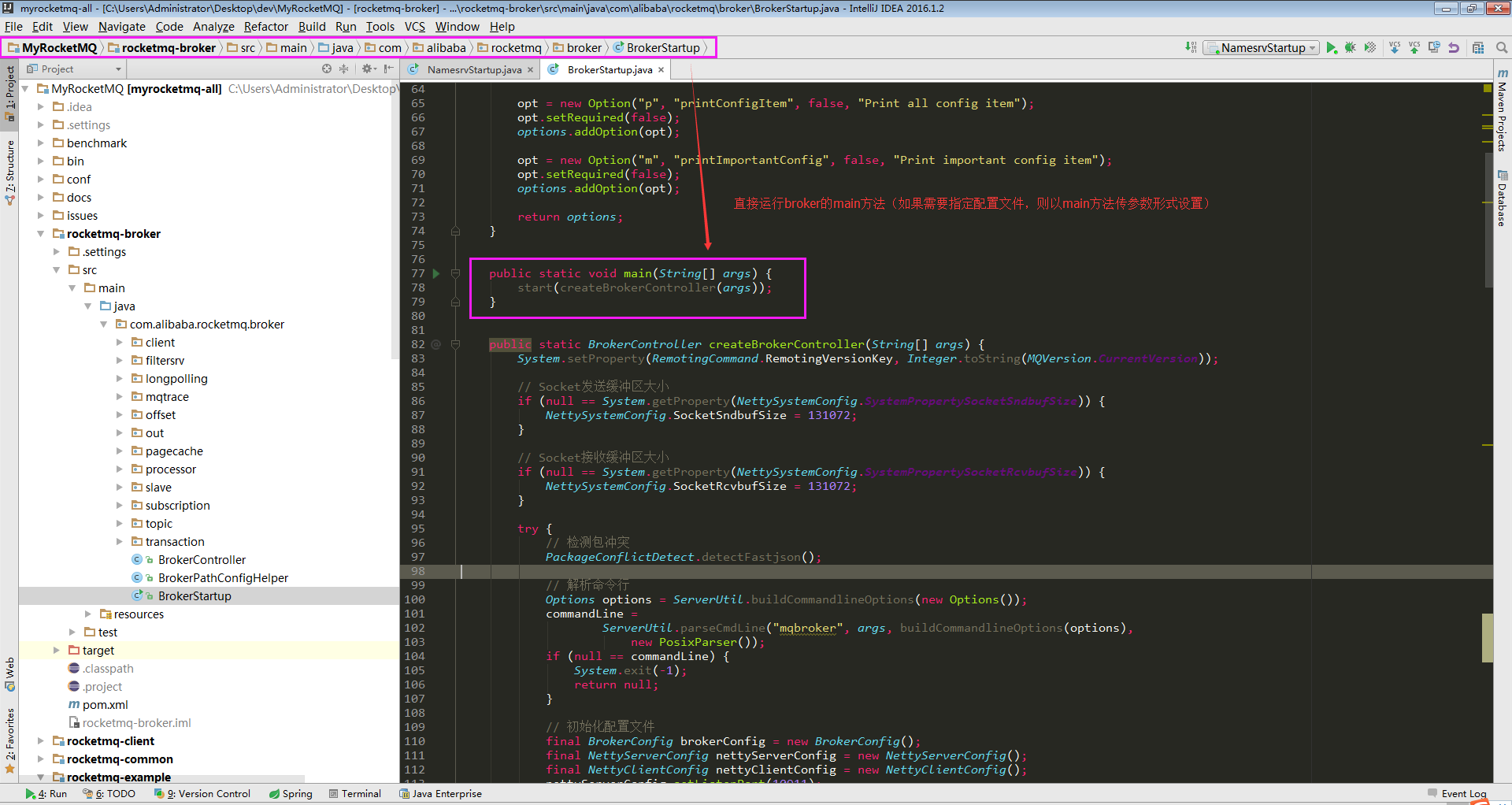Toggle the Database side panel
This screenshot has height=805, width=1512.
(1502, 200)
